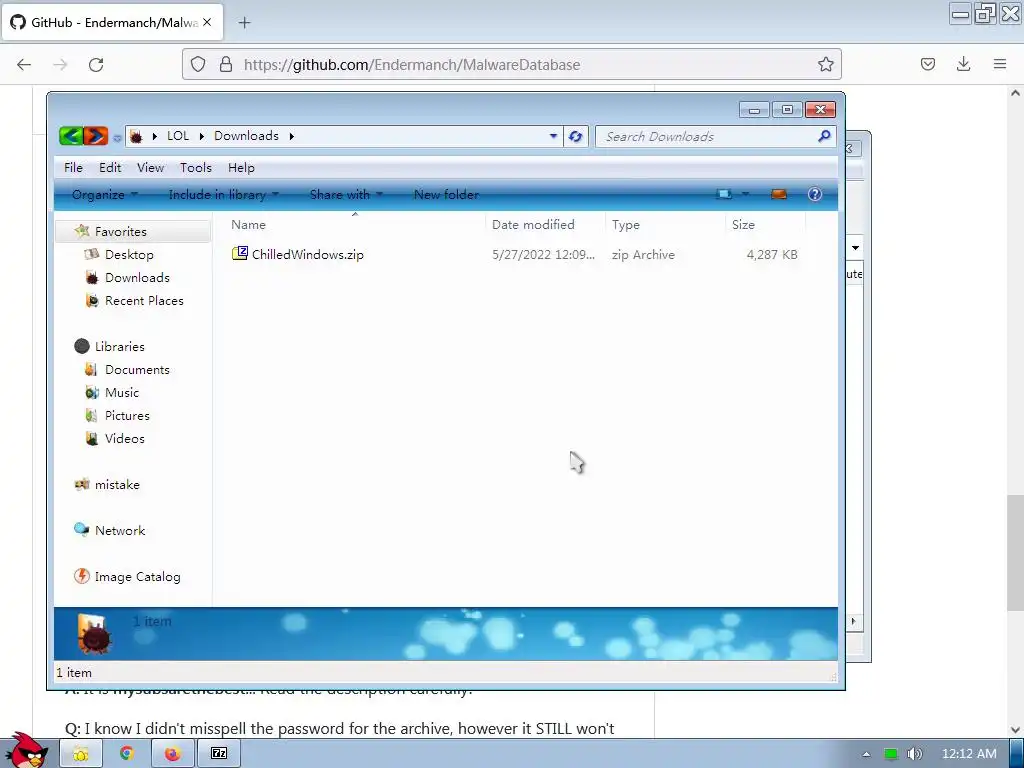This screenshot has height=768, width=1024.
Task: Open Videos library in sidebar
Action: (125, 439)
